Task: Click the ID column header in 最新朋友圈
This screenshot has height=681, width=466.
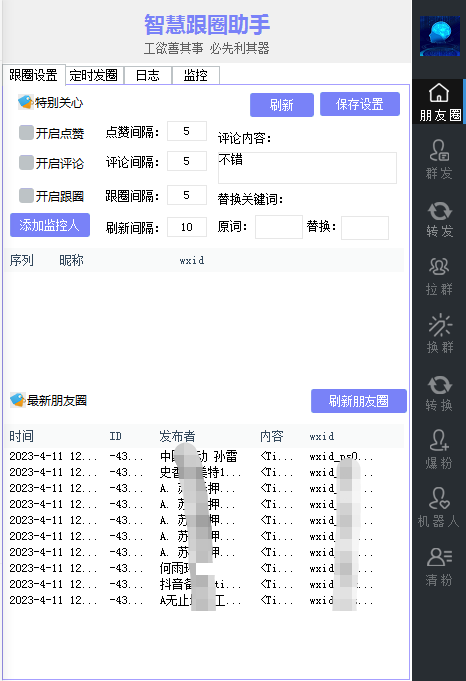Action: click(115, 436)
